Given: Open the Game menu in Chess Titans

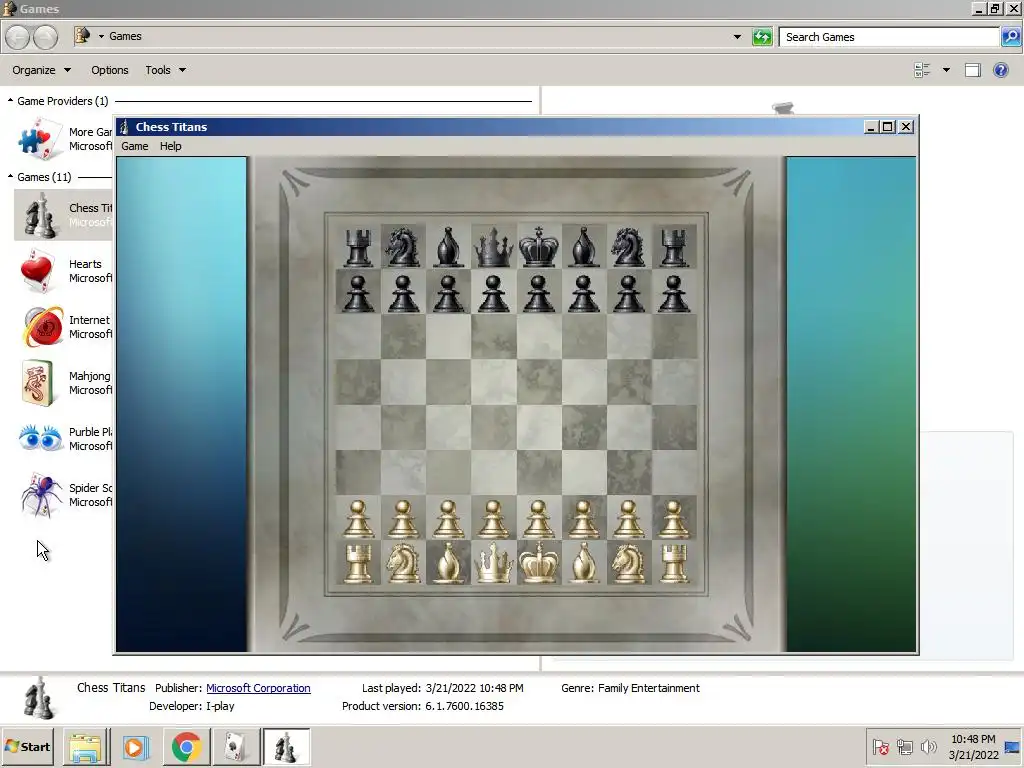Looking at the screenshot, I should [135, 146].
